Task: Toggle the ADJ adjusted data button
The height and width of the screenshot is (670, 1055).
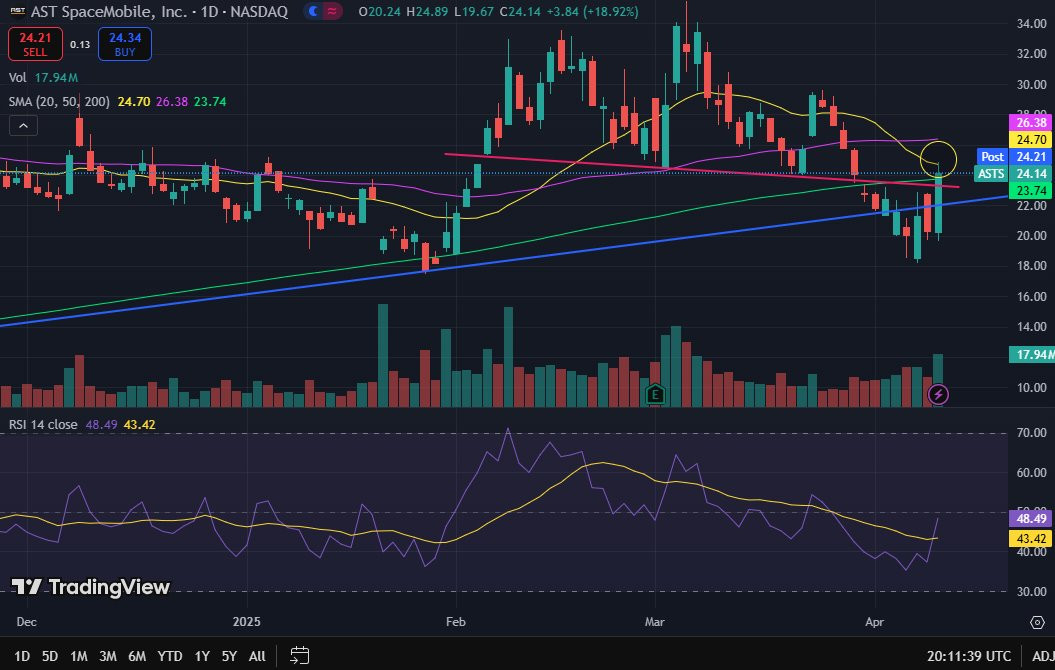Action: (1043, 656)
